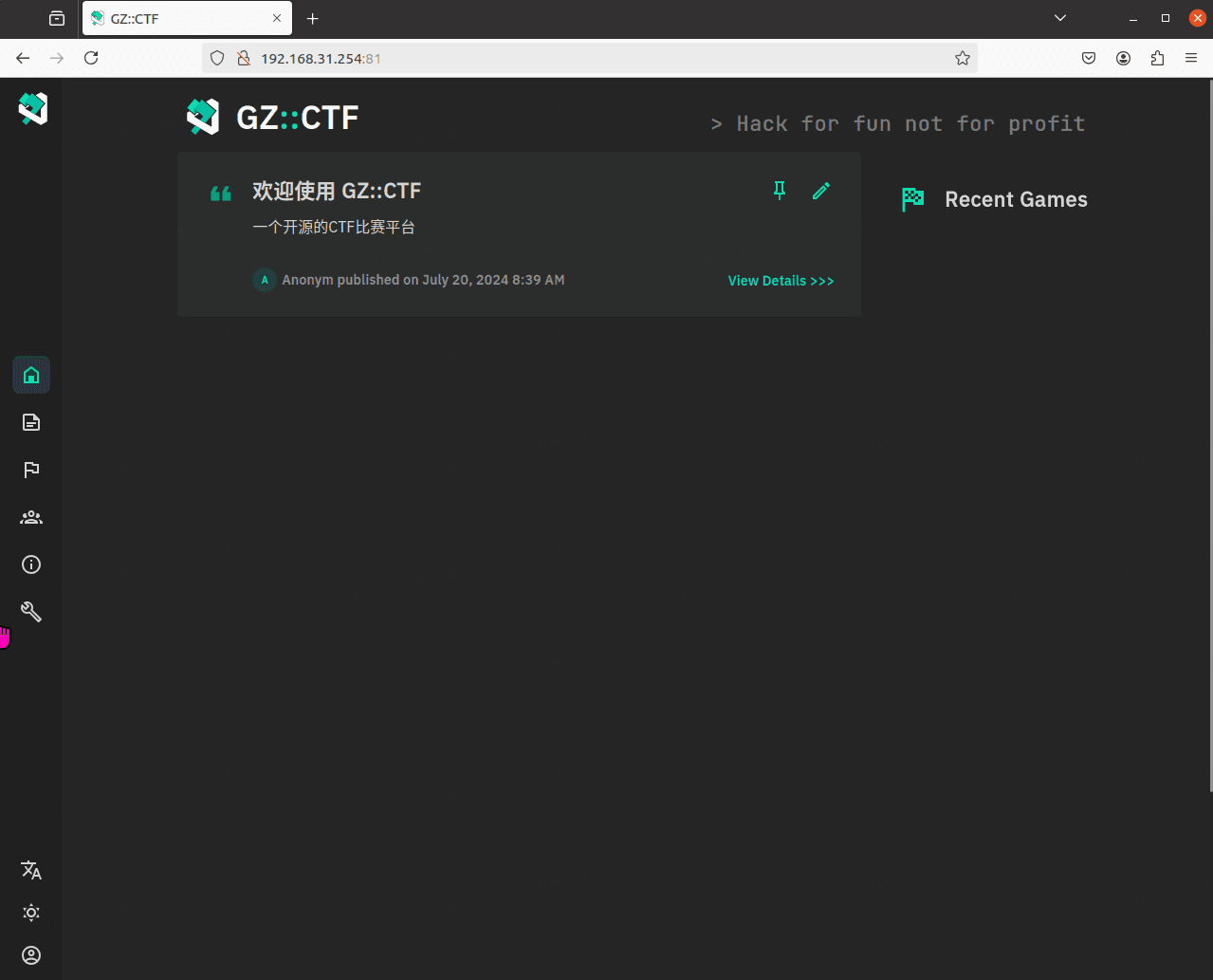The width and height of the screenshot is (1213, 980).
Task: Toggle pin on the welcome post
Action: coord(780,191)
